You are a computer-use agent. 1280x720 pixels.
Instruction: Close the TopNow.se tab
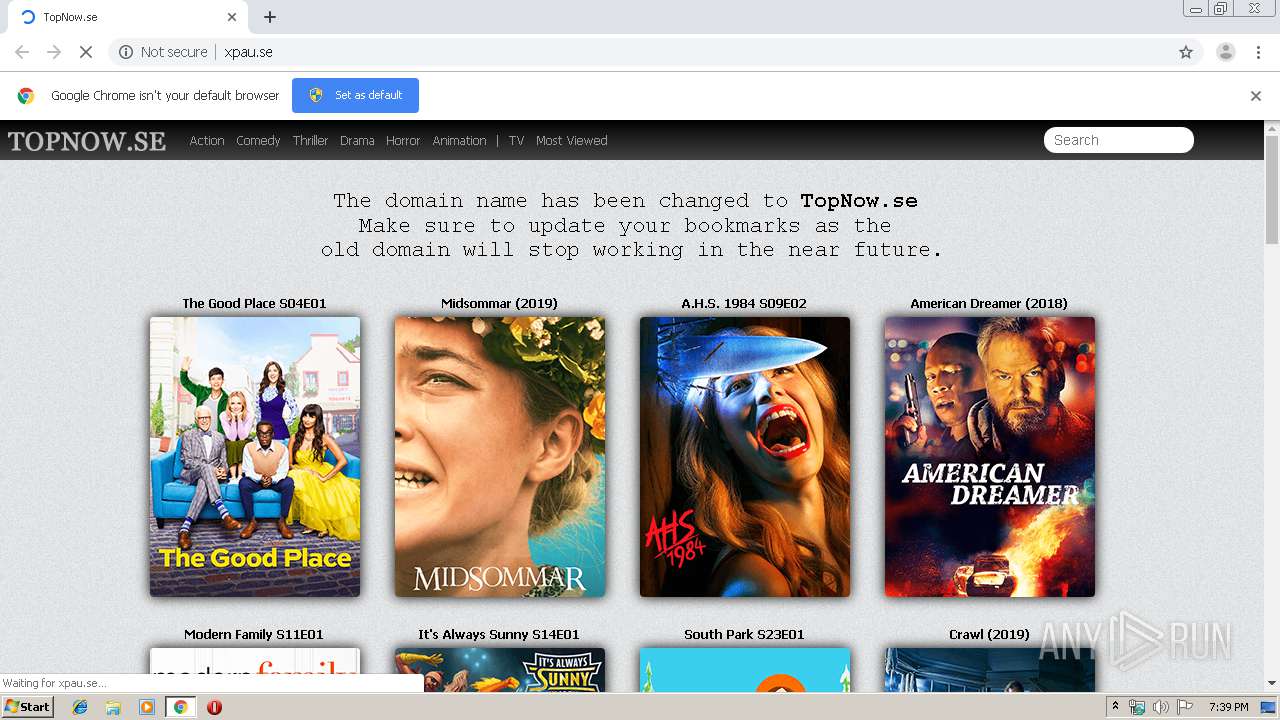(232, 17)
